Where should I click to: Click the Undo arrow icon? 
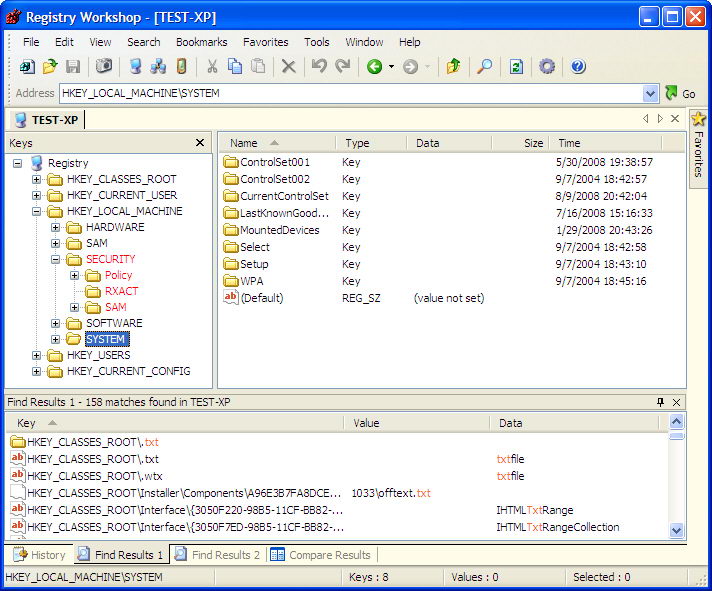(x=318, y=67)
